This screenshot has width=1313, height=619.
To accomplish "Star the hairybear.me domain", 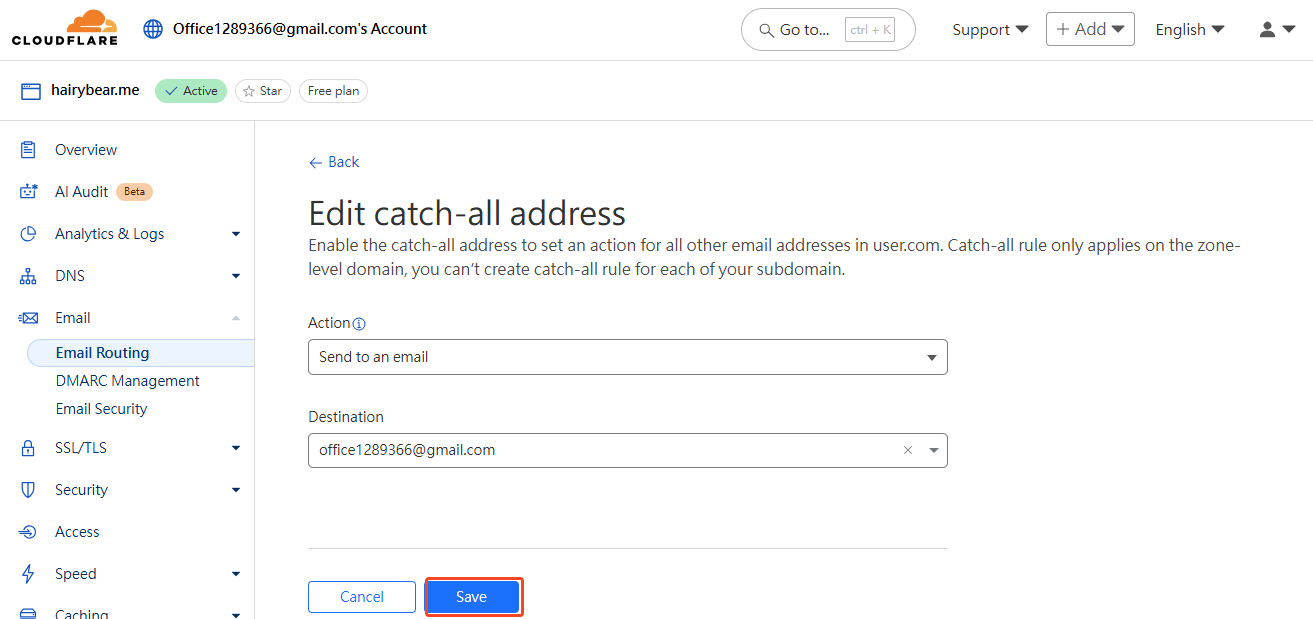I will tap(263, 91).
